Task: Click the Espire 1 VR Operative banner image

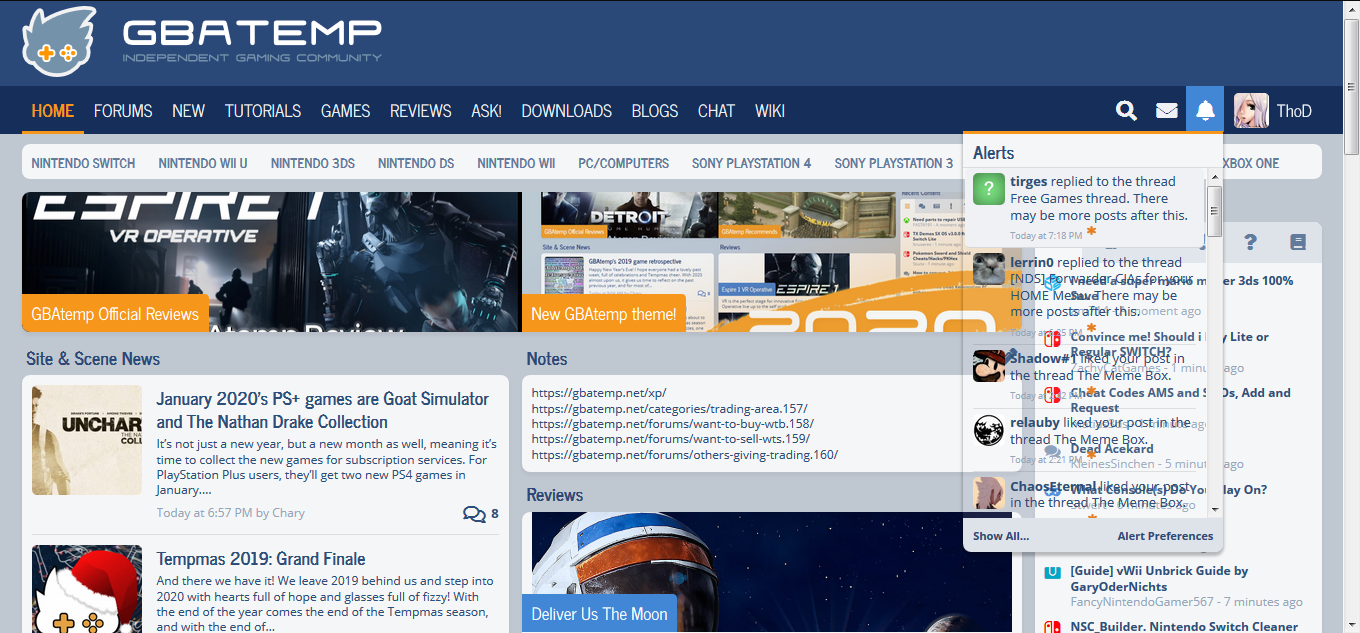Action: (x=272, y=262)
